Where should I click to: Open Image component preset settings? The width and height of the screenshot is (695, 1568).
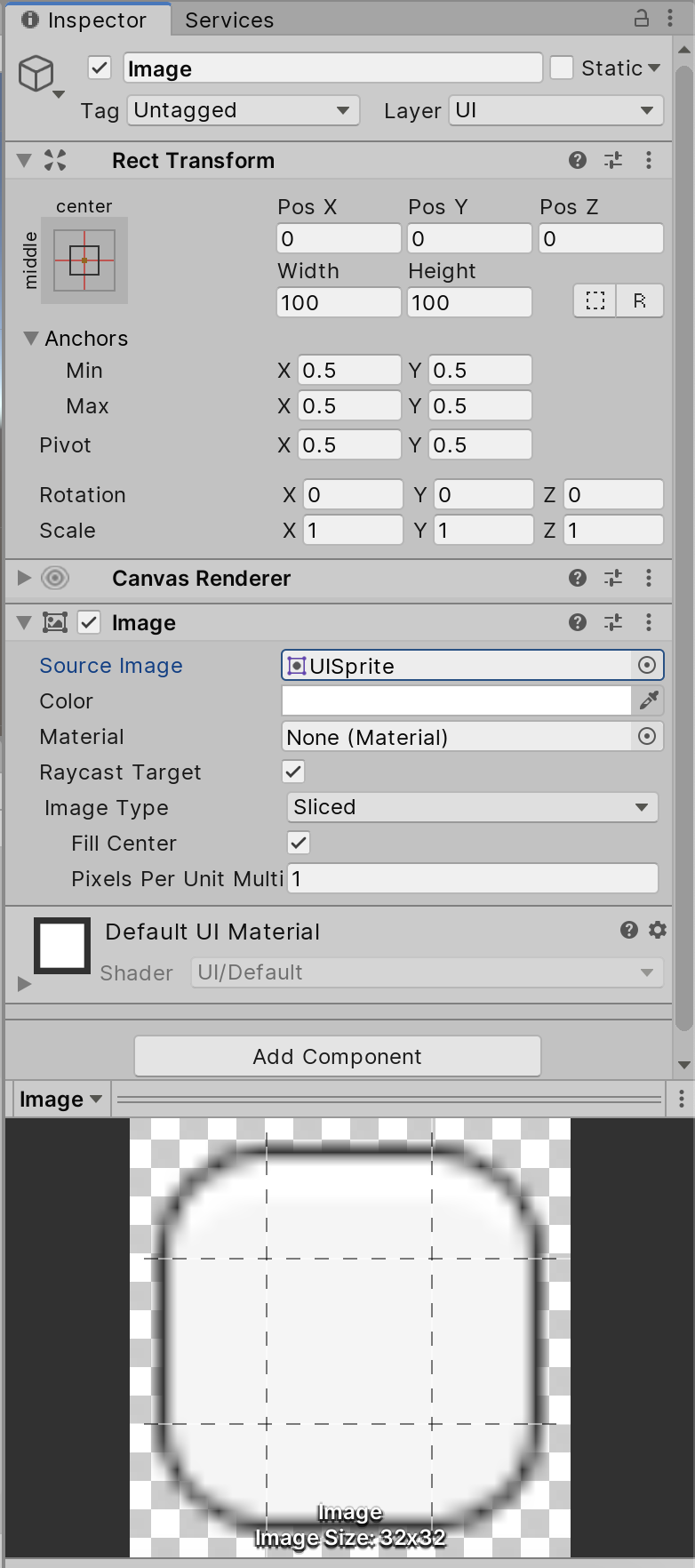click(x=613, y=622)
